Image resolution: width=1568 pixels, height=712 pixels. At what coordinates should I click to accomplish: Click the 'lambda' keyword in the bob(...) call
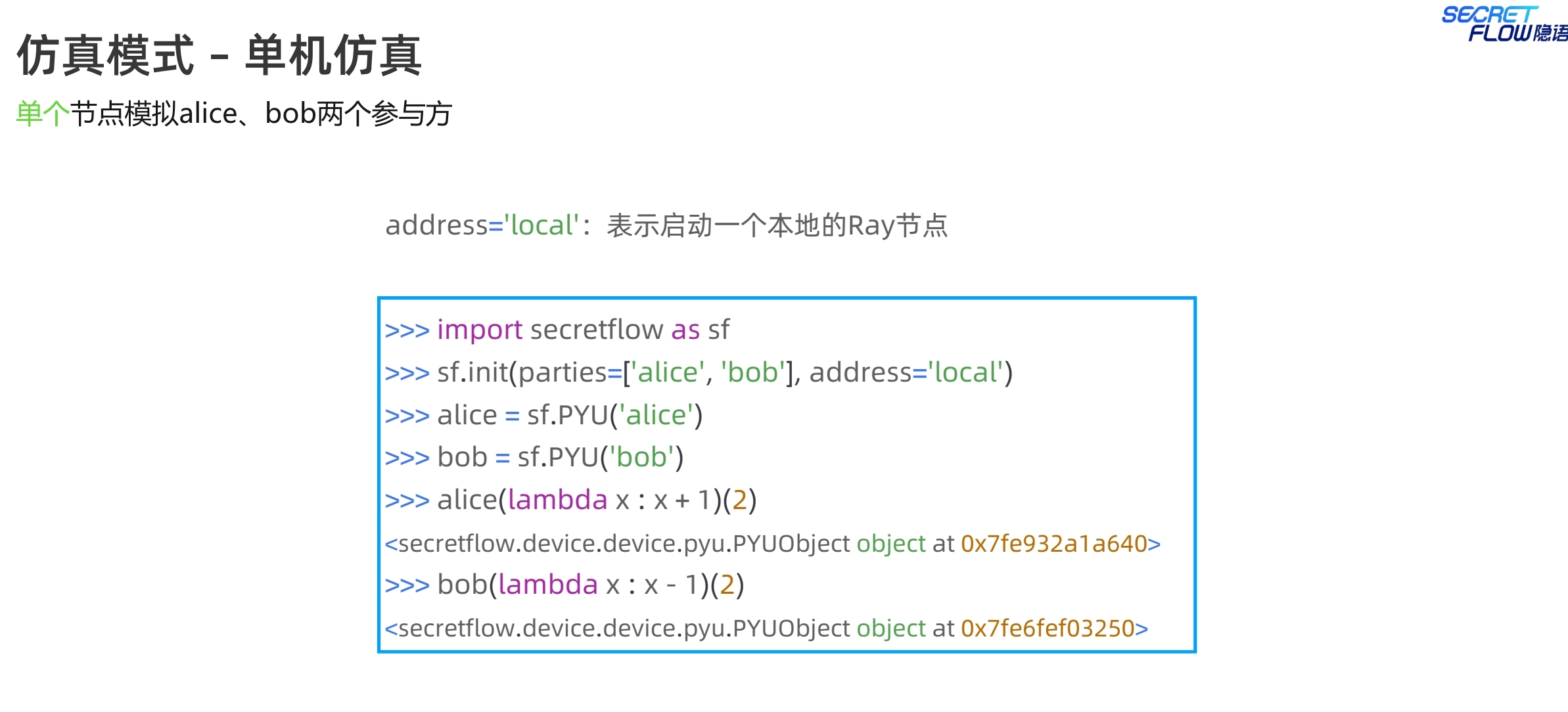(547, 585)
